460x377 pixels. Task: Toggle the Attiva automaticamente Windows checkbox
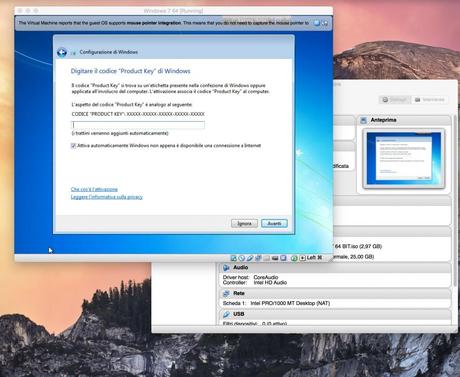point(73,146)
